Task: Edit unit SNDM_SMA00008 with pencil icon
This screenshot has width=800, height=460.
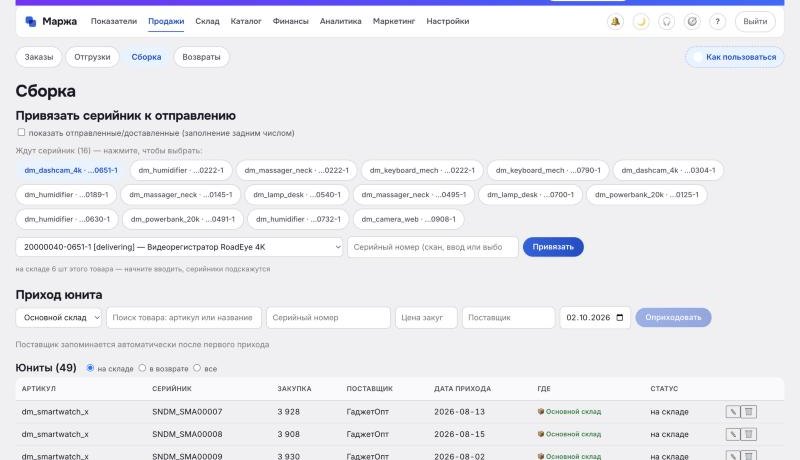Action: tap(733, 435)
